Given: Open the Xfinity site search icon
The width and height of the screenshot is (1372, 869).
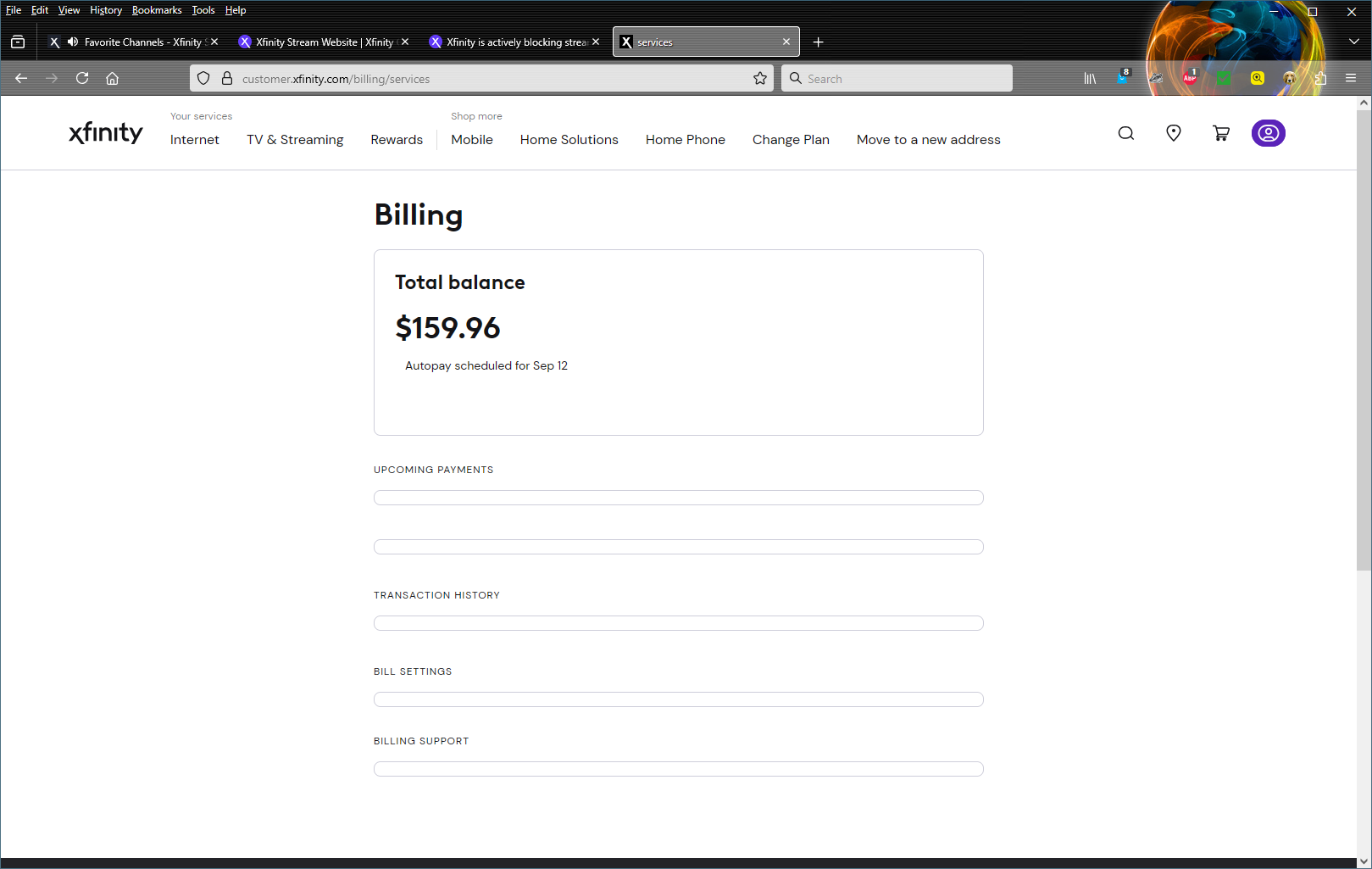Looking at the screenshot, I should (x=1125, y=133).
